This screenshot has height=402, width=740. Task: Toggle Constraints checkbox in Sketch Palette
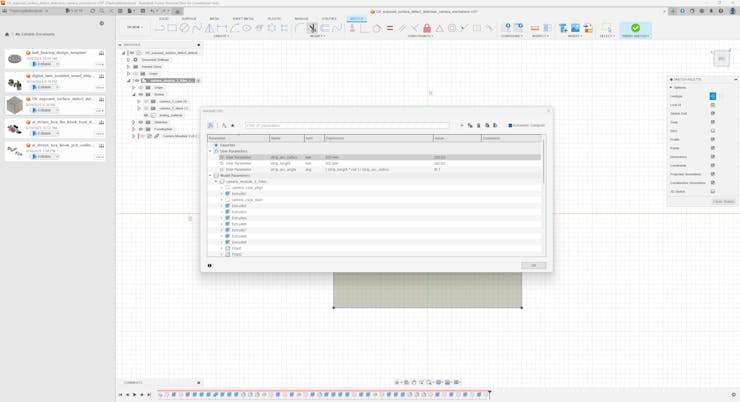[x=713, y=165]
